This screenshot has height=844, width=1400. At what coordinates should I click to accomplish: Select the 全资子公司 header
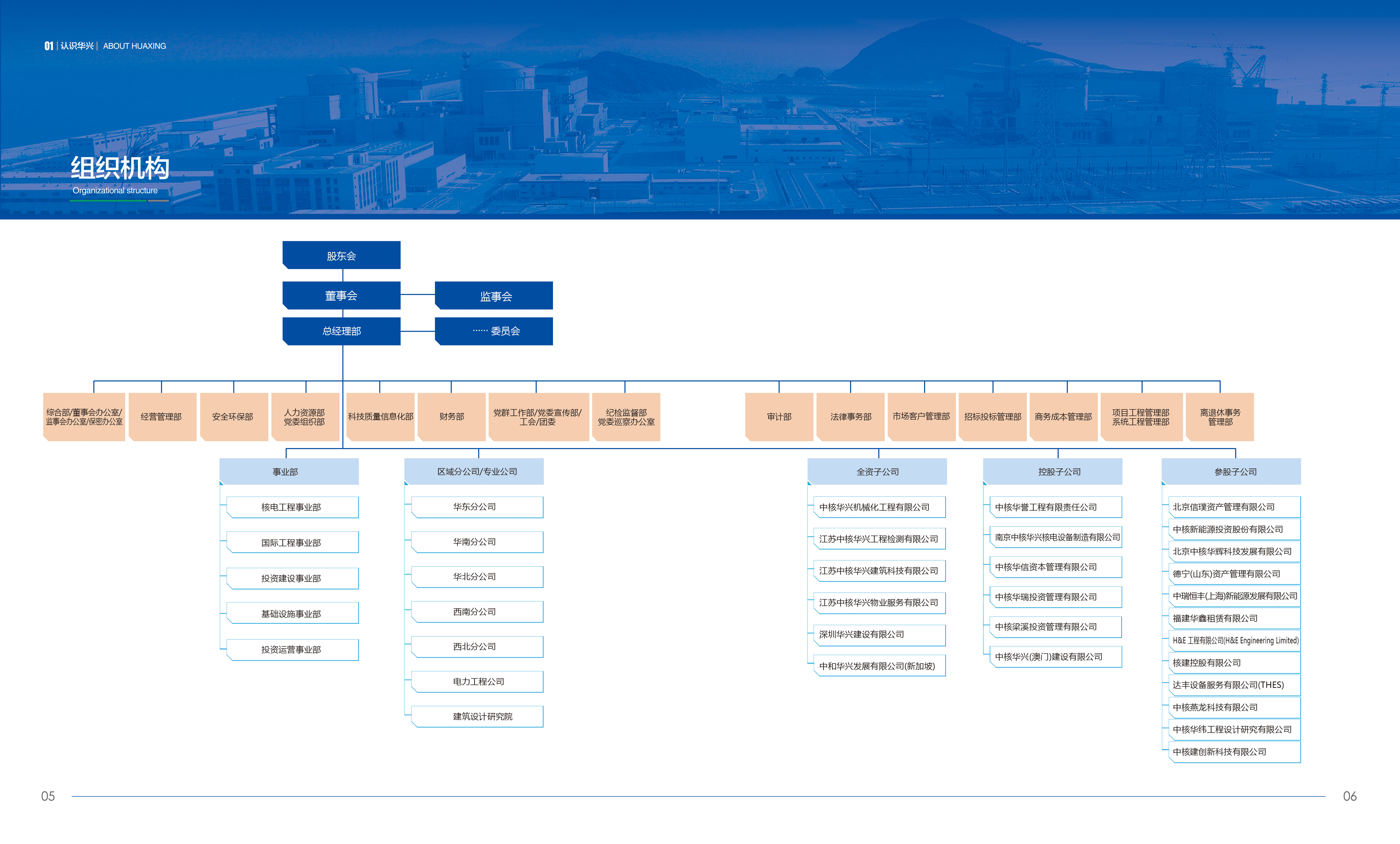tap(877, 471)
